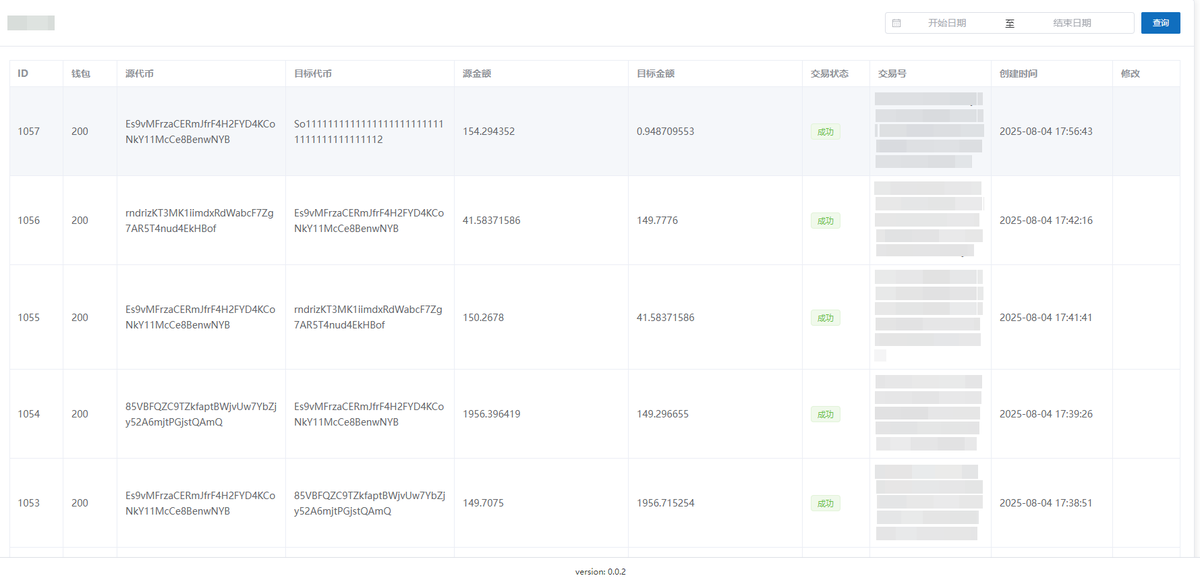The height and width of the screenshot is (578, 1200).
Task: Click the So1111... target token in row 1057
Action: 369,132
